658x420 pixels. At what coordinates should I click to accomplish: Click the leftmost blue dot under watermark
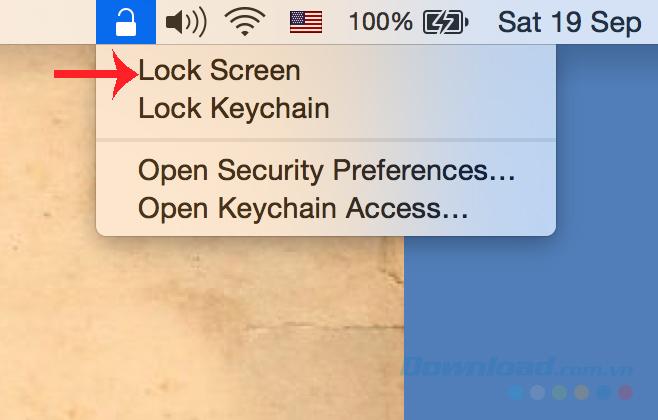pos(515,393)
